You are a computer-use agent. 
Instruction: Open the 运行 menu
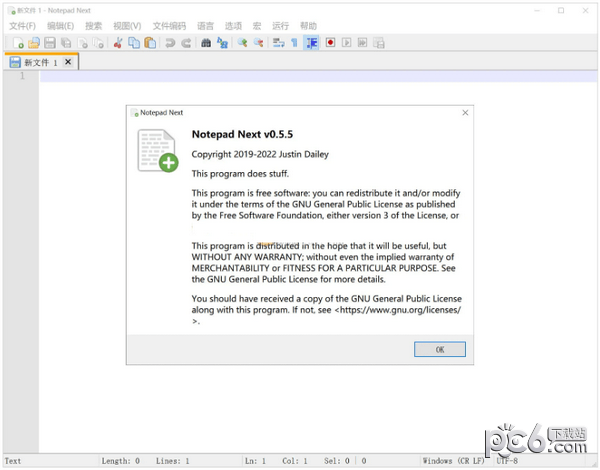[280, 26]
